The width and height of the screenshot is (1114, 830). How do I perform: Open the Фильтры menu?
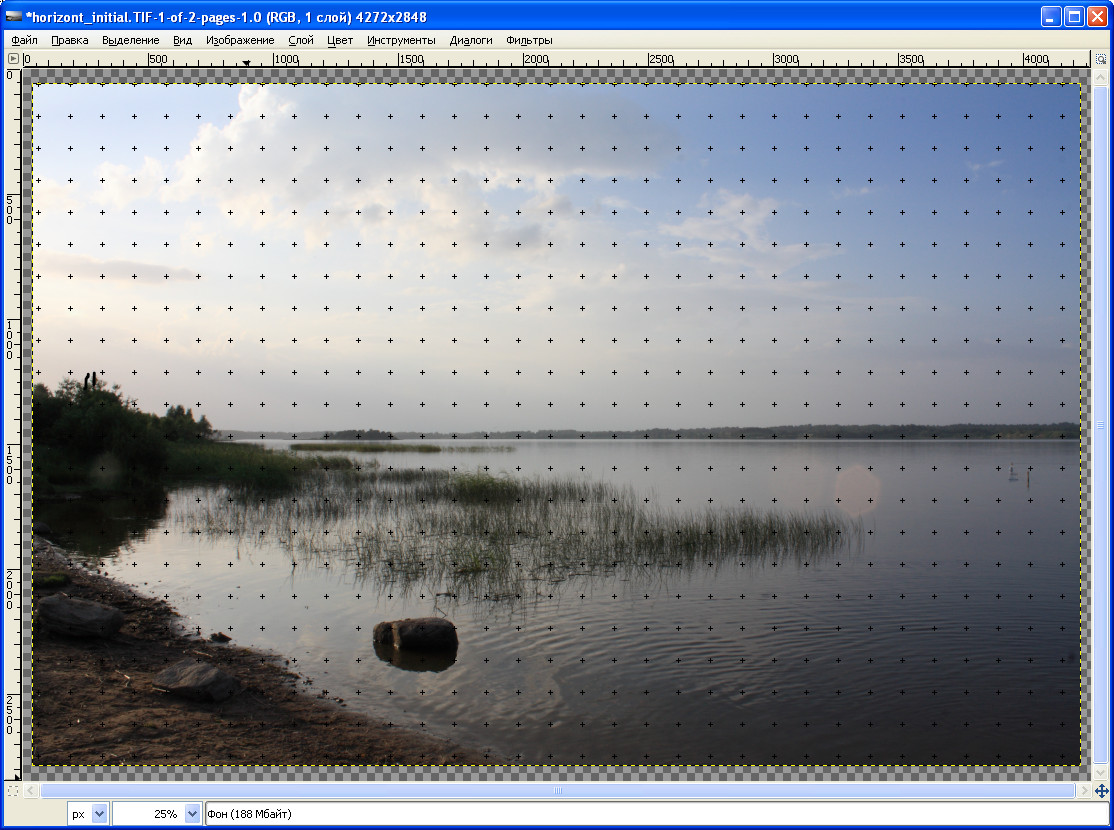pos(529,40)
